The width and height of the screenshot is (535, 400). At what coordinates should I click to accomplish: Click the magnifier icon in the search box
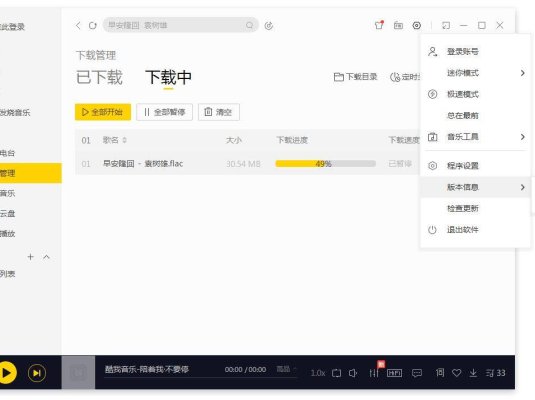coord(250,26)
